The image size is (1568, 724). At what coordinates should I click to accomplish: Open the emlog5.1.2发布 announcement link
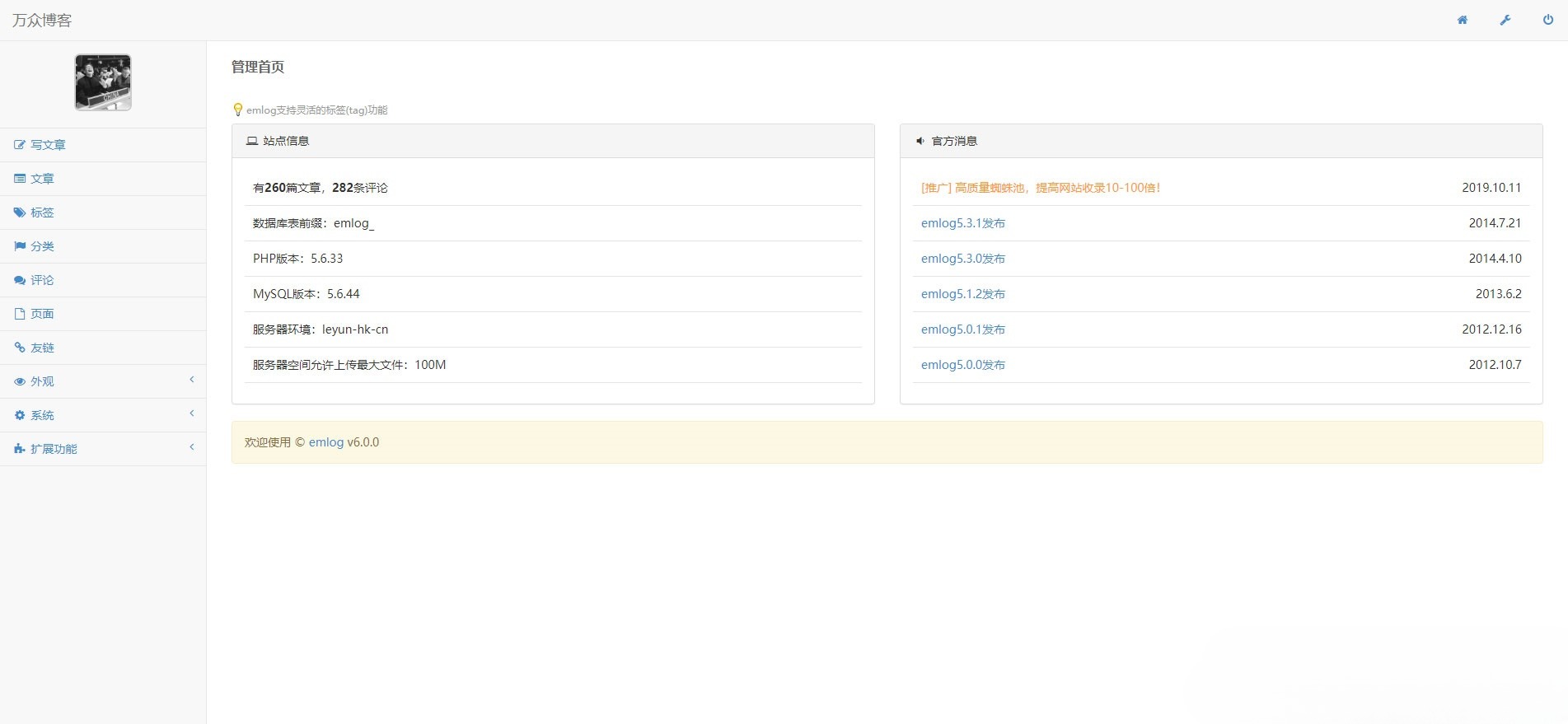[x=962, y=294]
